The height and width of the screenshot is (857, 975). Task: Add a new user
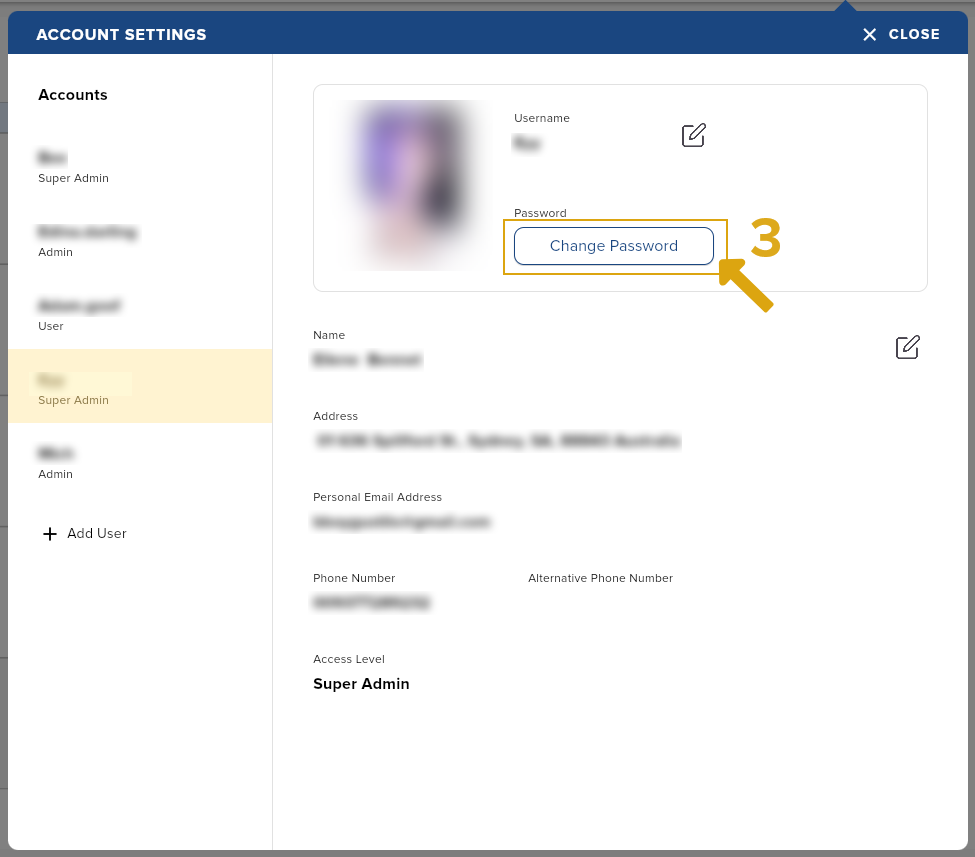pos(84,534)
